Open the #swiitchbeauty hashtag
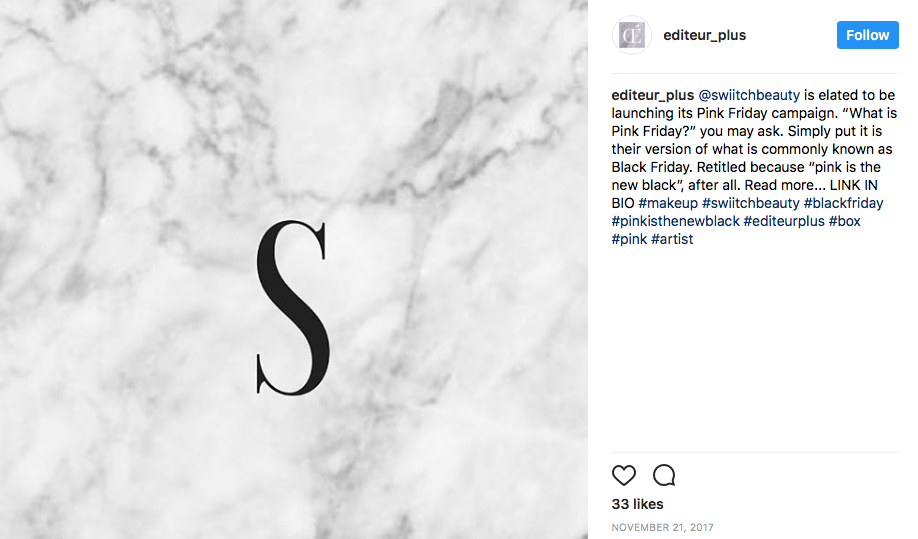The height and width of the screenshot is (539, 918). (x=751, y=203)
